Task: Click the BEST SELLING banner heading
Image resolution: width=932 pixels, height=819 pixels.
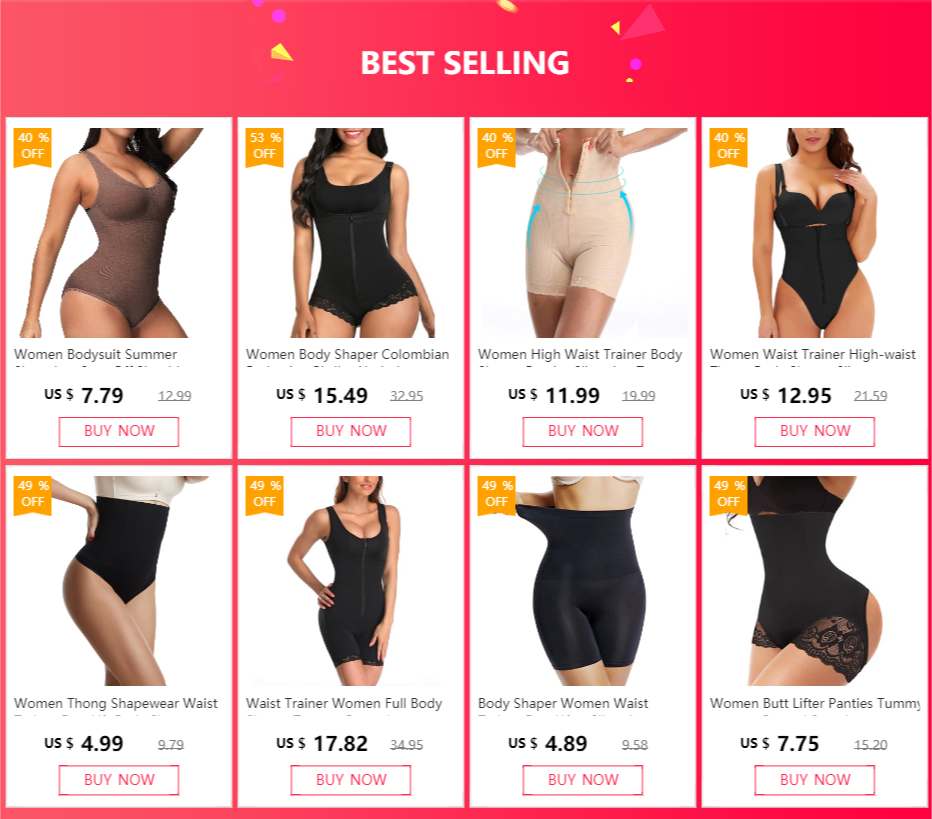Action: tap(465, 63)
